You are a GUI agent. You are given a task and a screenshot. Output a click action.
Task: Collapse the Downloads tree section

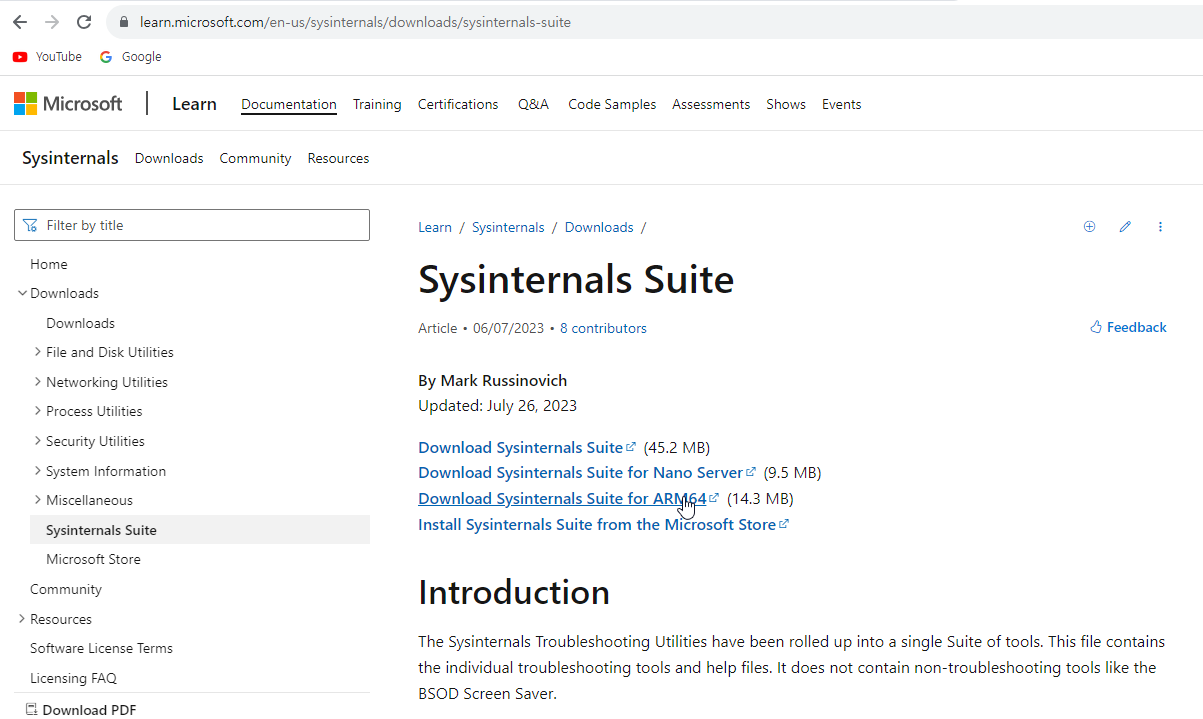point(22,293)
